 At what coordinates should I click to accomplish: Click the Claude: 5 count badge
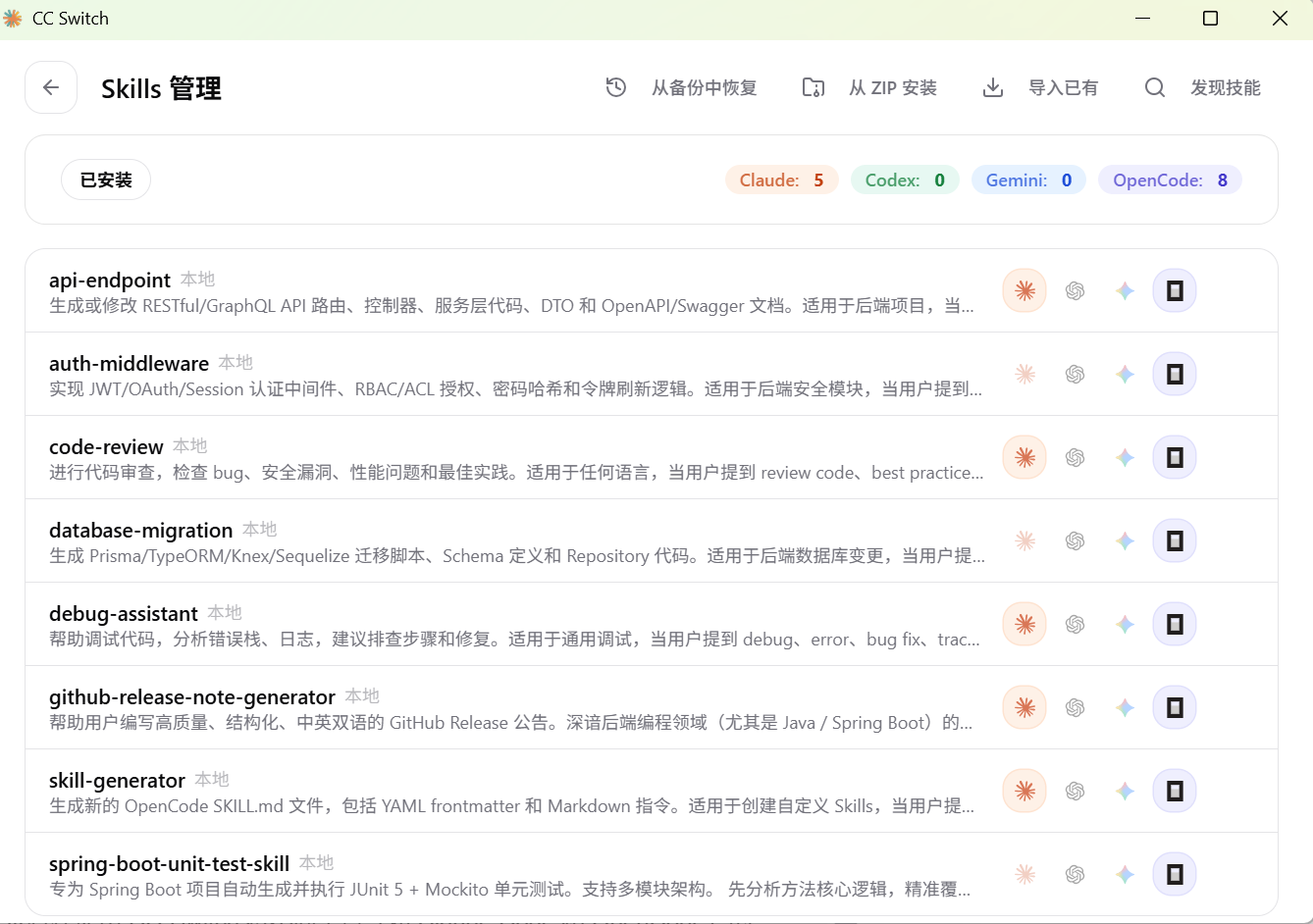point(781,180)
